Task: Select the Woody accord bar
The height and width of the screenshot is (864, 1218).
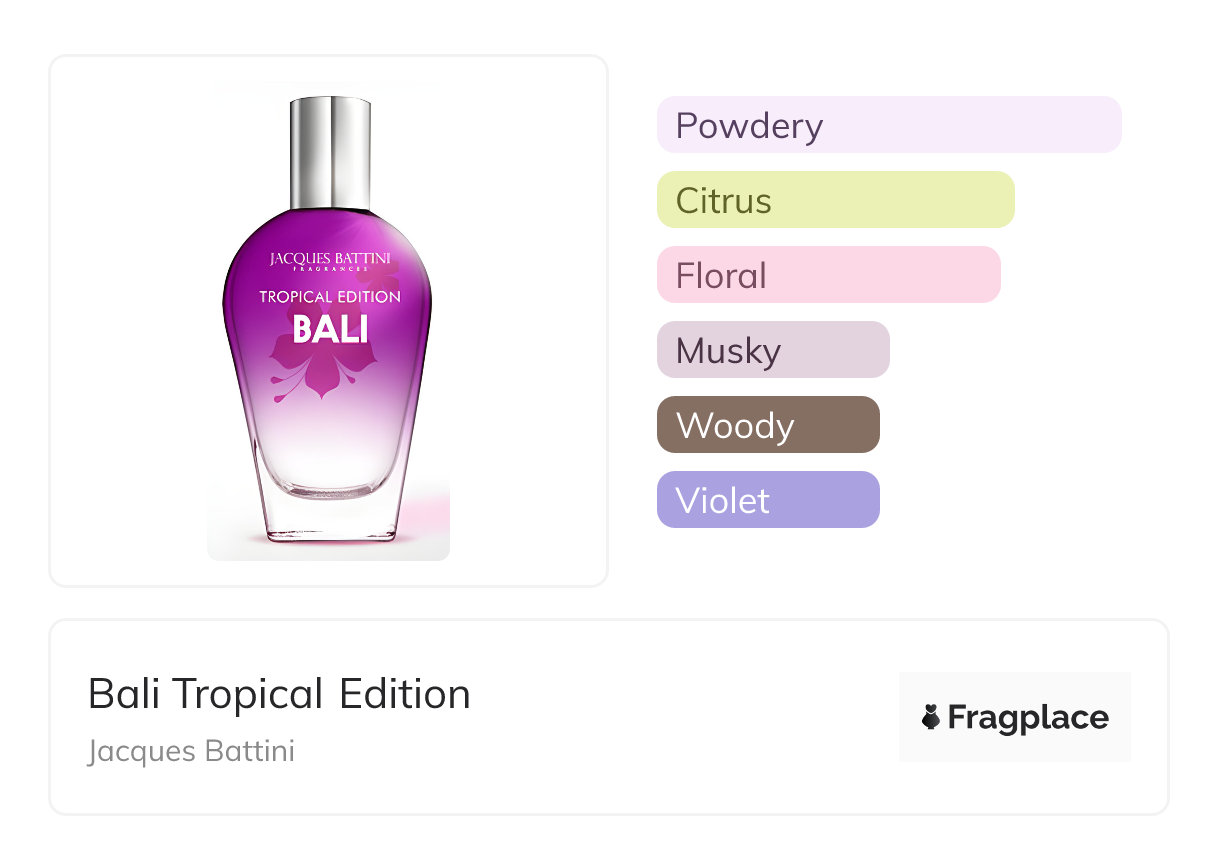Action: 768,425
